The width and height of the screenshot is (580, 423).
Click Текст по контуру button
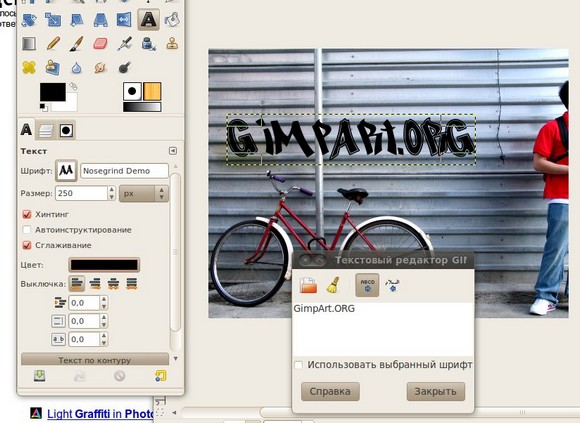95,359
